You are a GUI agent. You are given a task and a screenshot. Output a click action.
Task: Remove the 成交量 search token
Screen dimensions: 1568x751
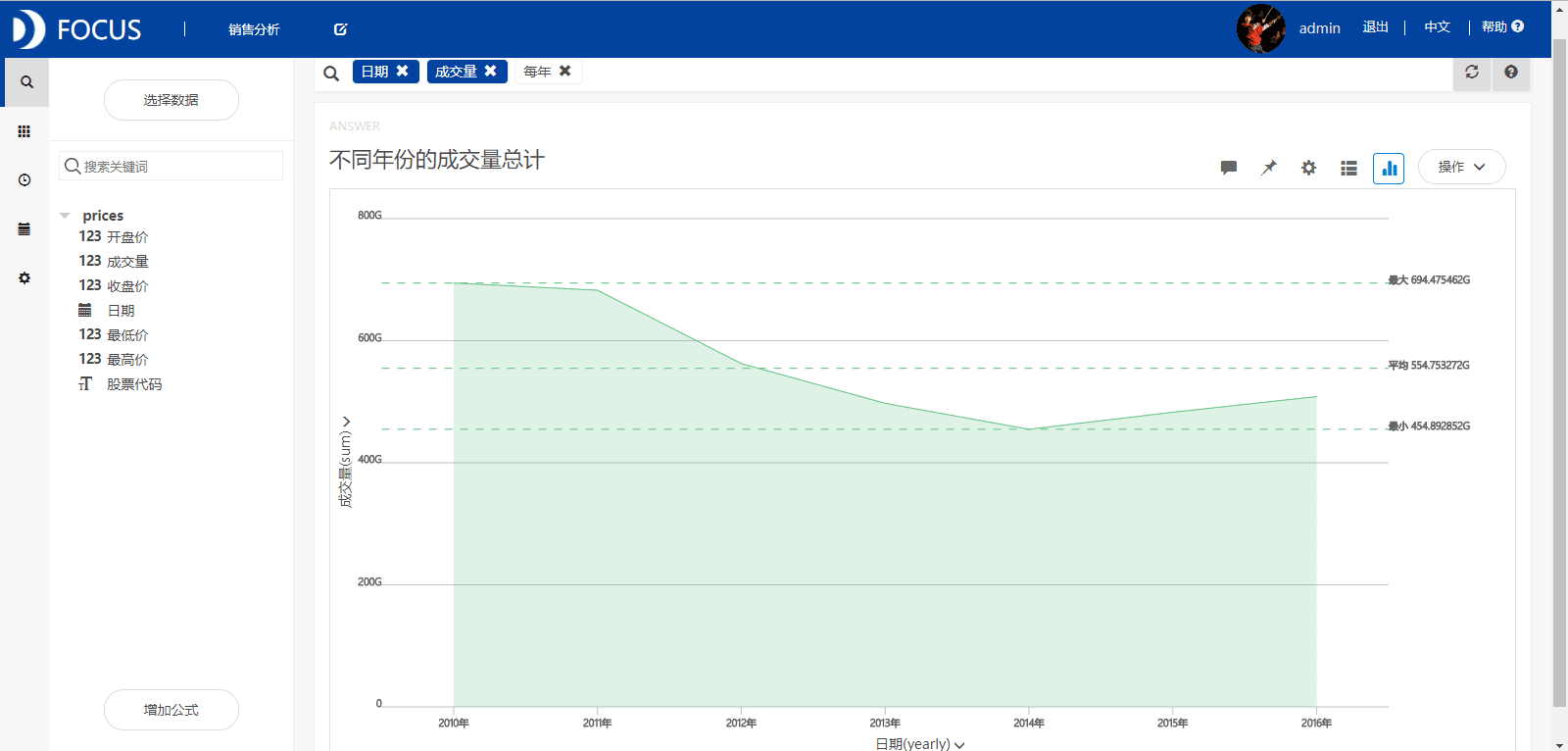[490, 71]
